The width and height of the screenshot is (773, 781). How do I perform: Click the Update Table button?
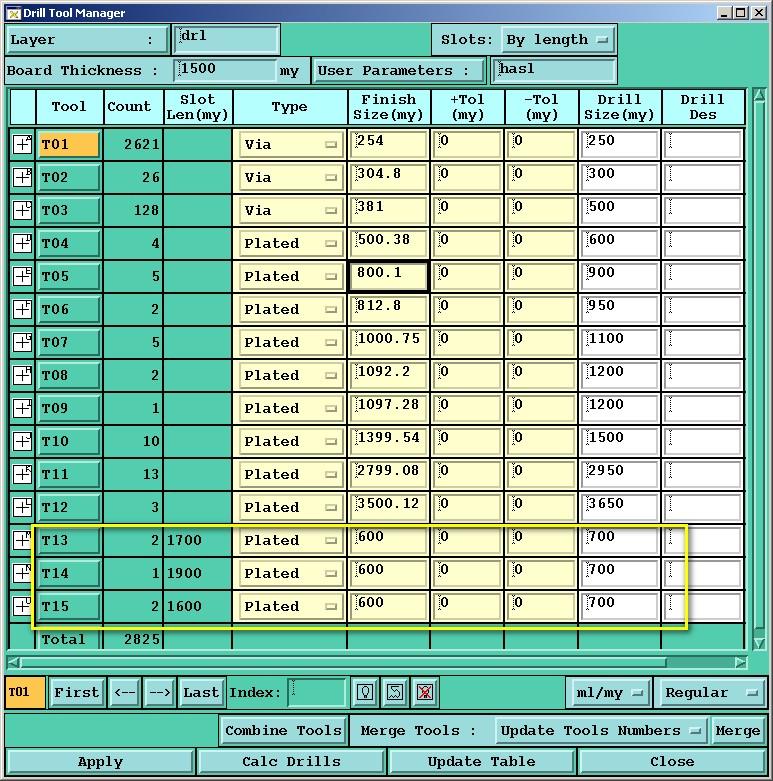point(482,762)
